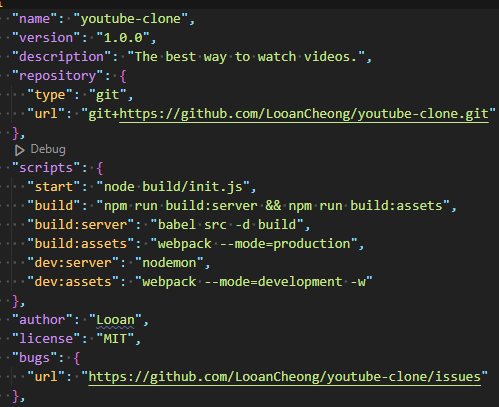The height and width of the screenshot is (407, 499).
Task: Click the "build" script key
Action: tap(54, 206)
